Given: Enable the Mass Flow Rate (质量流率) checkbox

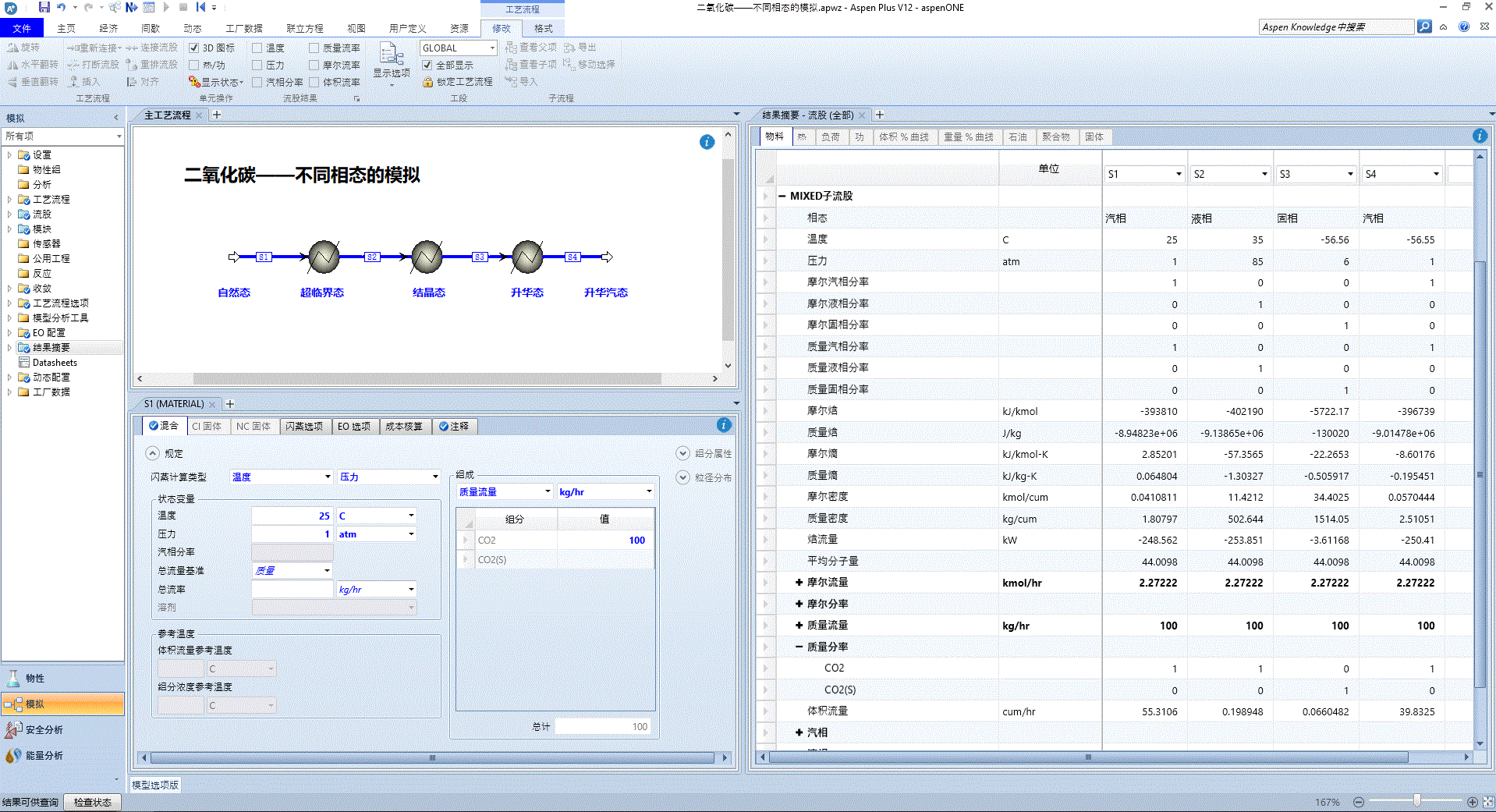Looking at the screenshot, I should coord(314,48).
